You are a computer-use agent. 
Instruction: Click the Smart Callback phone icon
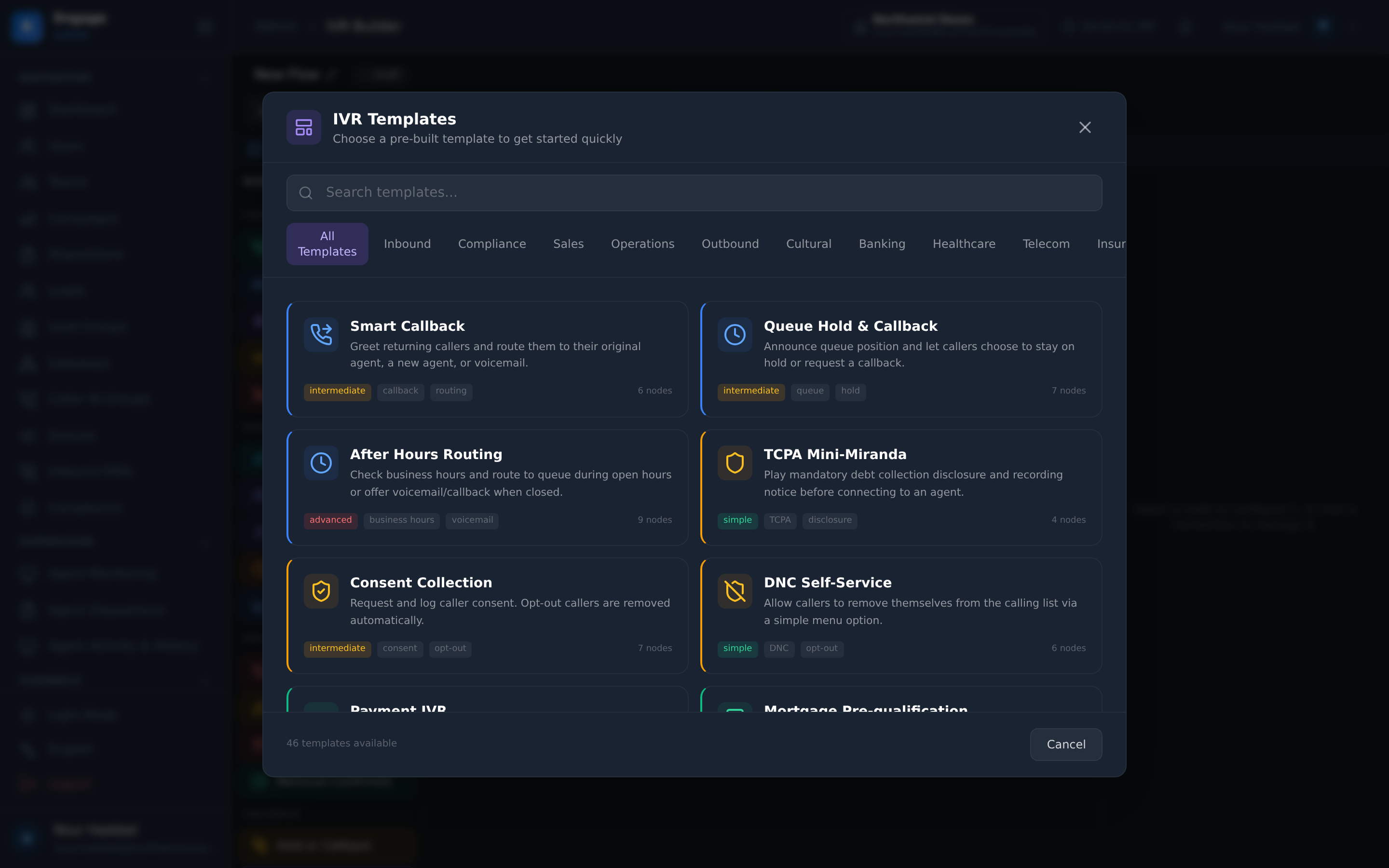pos(321,335)
